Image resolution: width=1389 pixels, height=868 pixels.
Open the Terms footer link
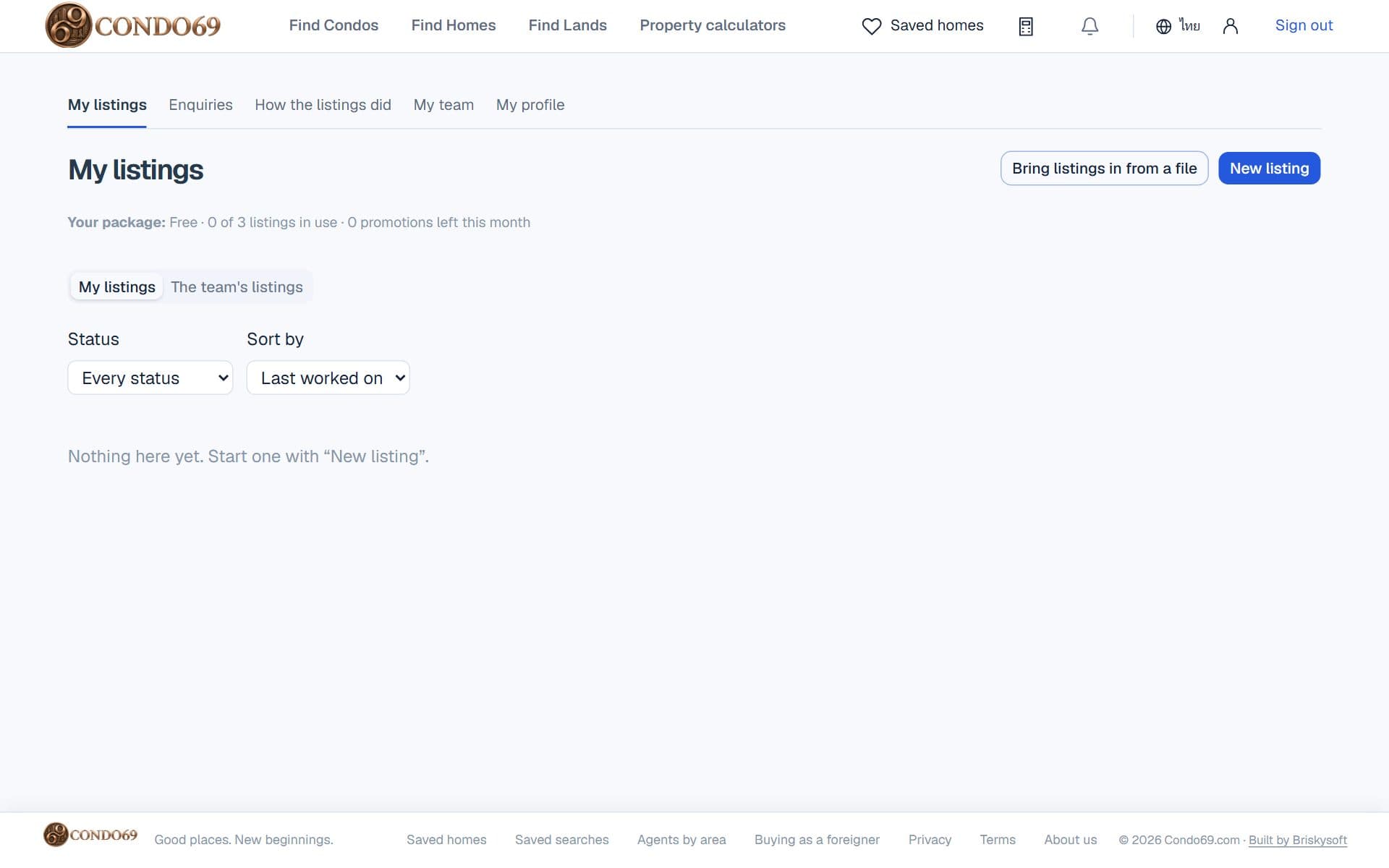pos(998,840)
